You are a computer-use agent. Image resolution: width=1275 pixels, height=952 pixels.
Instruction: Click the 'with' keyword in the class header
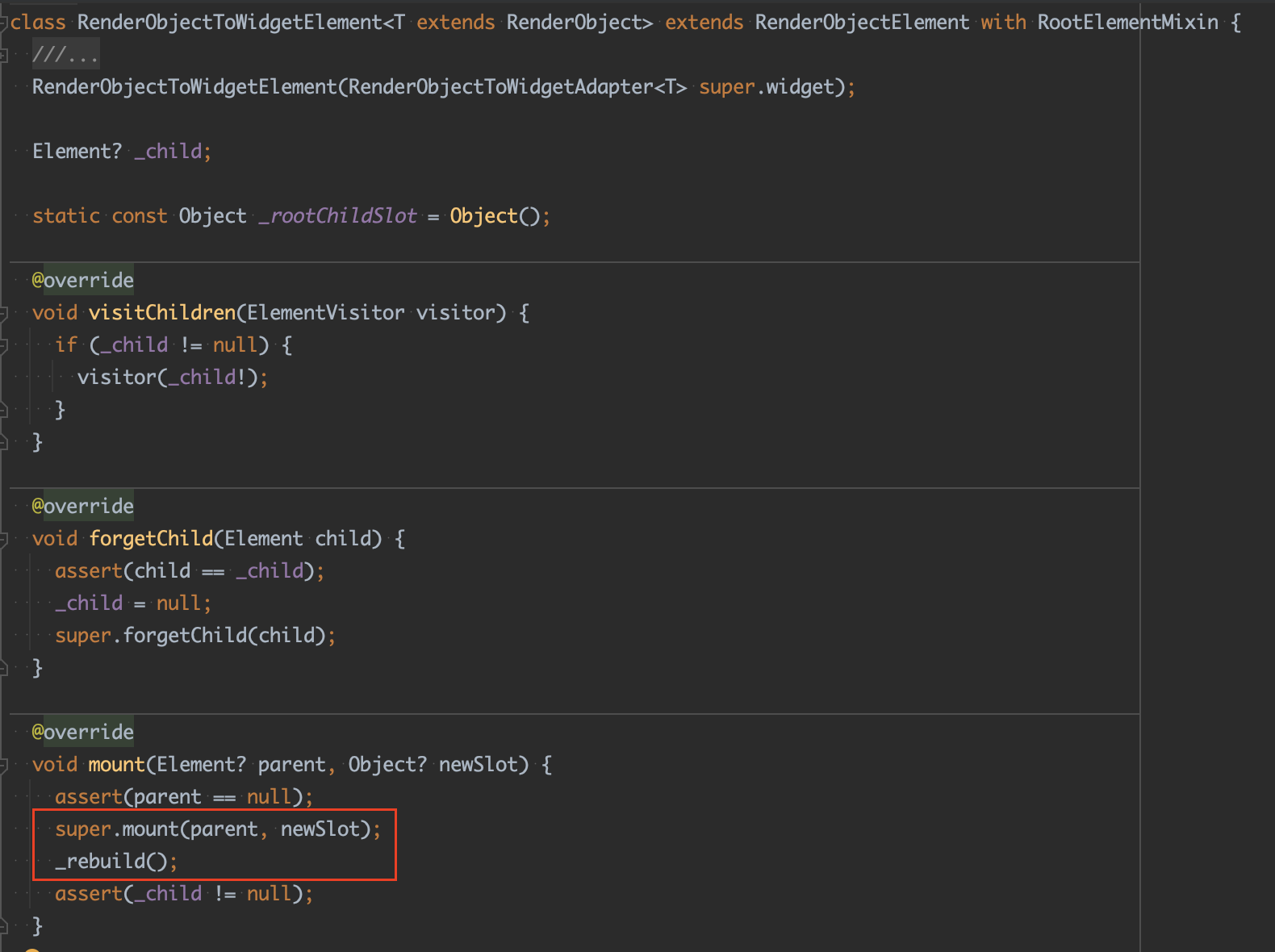pyautogui.click(x=1003, y=22)
